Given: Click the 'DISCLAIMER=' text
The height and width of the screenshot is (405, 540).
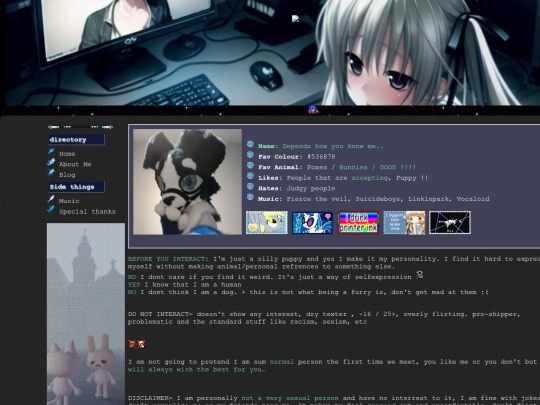Looking at the screenshot, I should (150, 398).
